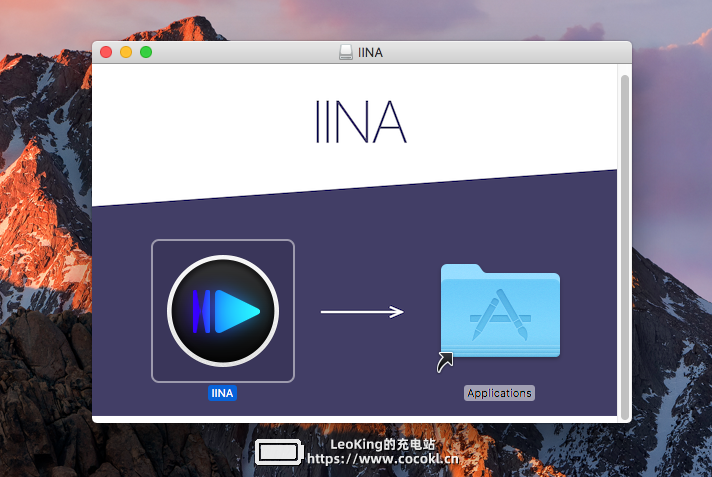
Task: Close the IINA installer window
Action: pyautogui.click(x=106, y=52)
